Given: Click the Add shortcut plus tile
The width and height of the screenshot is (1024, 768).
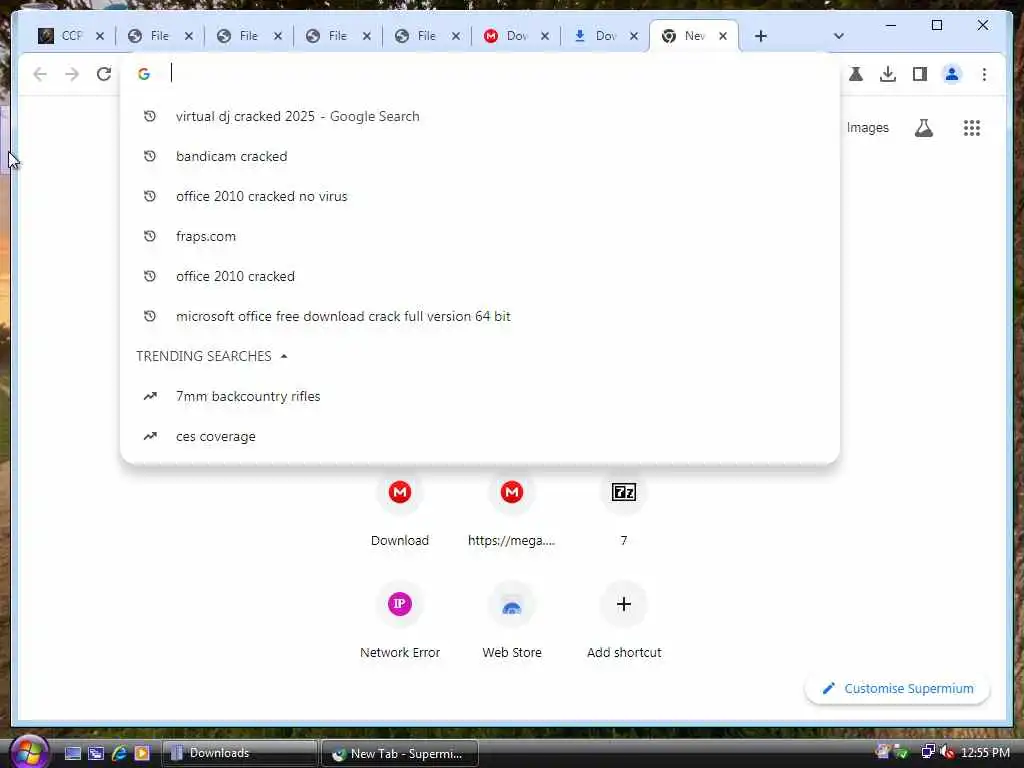Looking at the screenshot, I should 624,620.
